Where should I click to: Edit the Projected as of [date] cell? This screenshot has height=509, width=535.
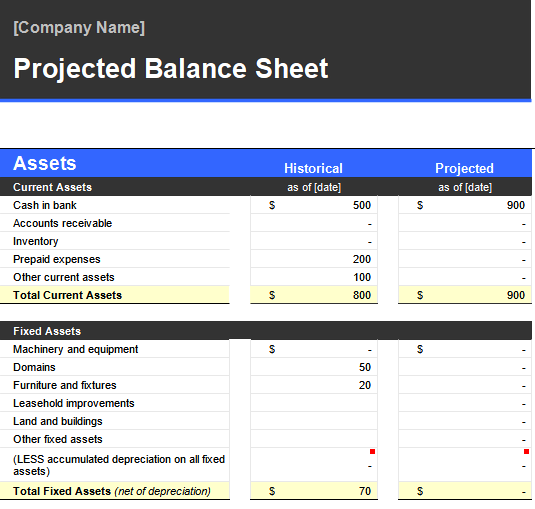[x=465, y=187]
